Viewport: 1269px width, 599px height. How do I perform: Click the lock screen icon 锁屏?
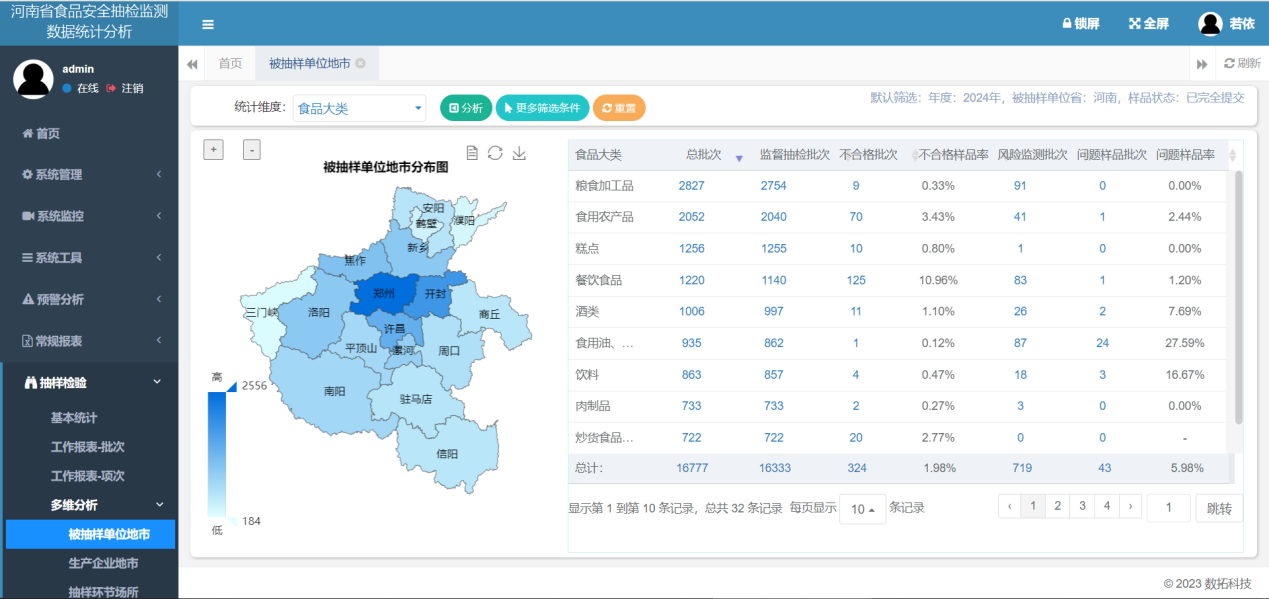tap(1081, 24)
